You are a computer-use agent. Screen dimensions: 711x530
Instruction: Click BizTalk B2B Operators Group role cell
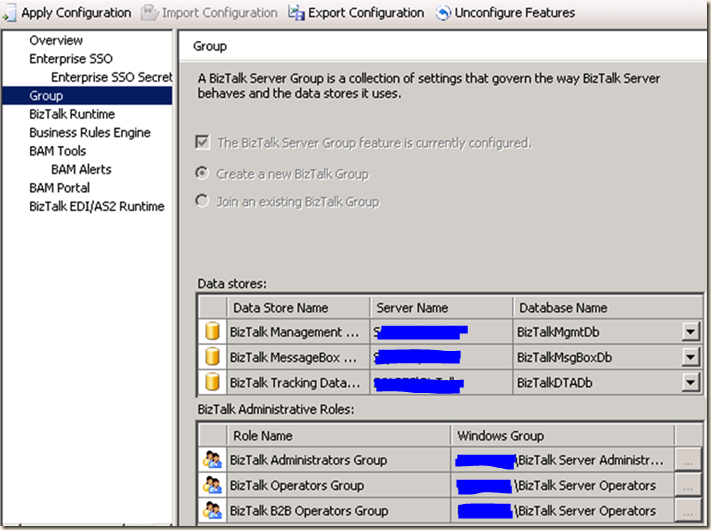(x=338, y=511)
